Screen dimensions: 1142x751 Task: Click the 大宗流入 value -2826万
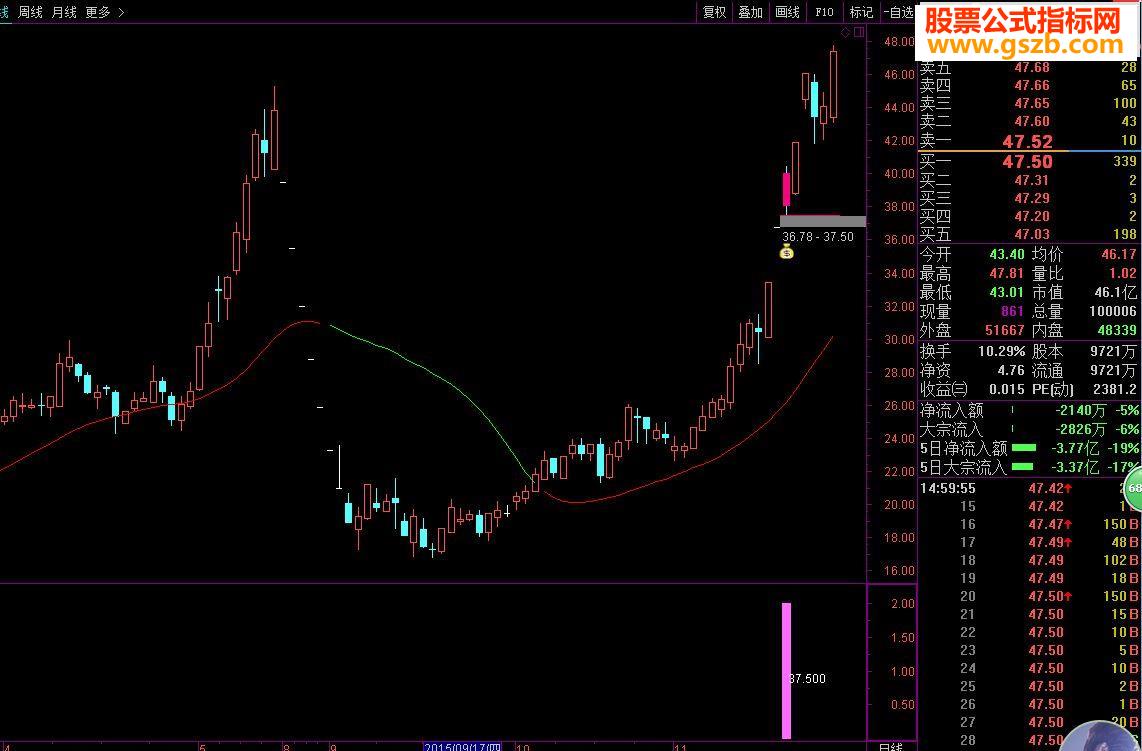[x=1082, y=430]
